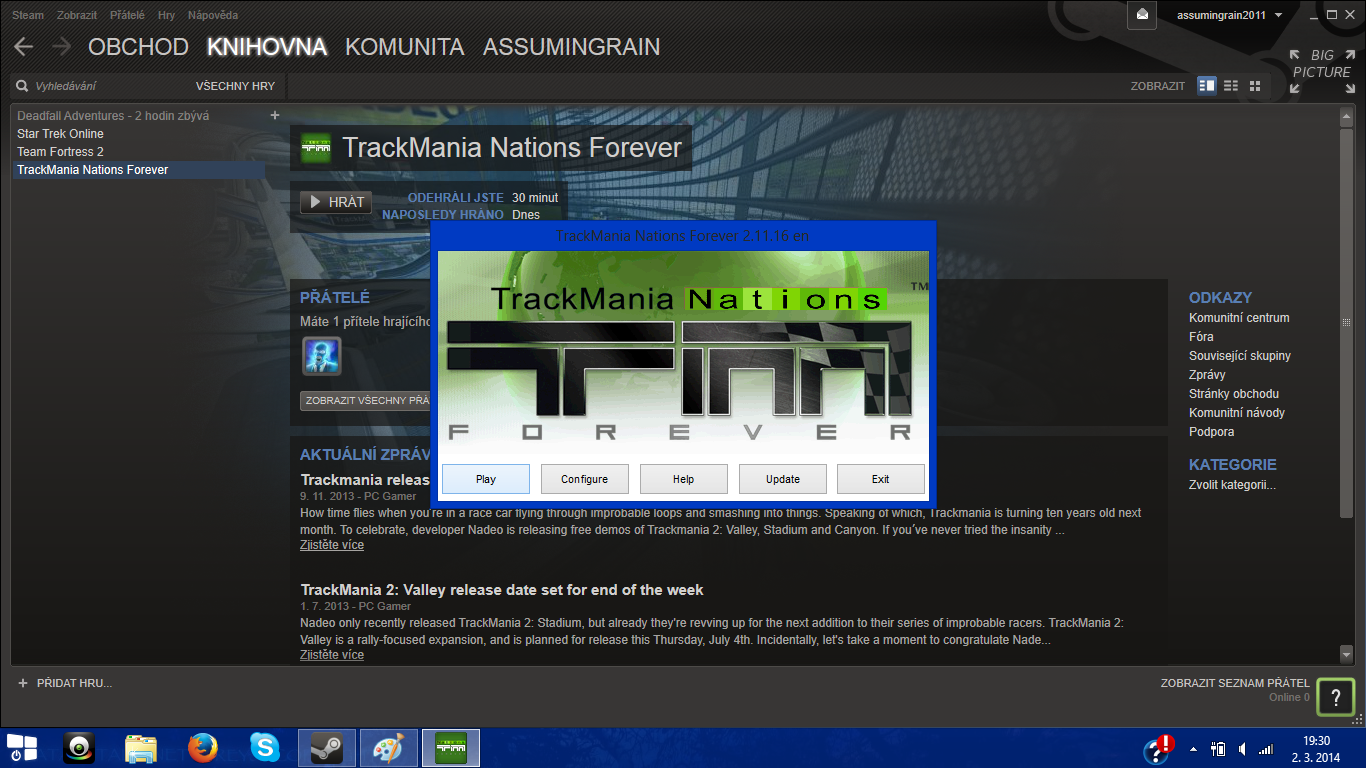This screenshot has height=768, width=1366.
Task: Click the scrollbar down arrow in the library pane
Action: tap(1346, 654)
